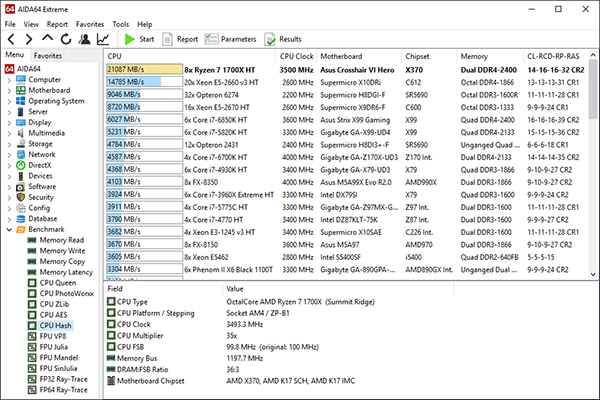This screenshot has height=400, width=600.
Task: Click the up-level arrow toolbar icon
Action: tap(47, 38)
